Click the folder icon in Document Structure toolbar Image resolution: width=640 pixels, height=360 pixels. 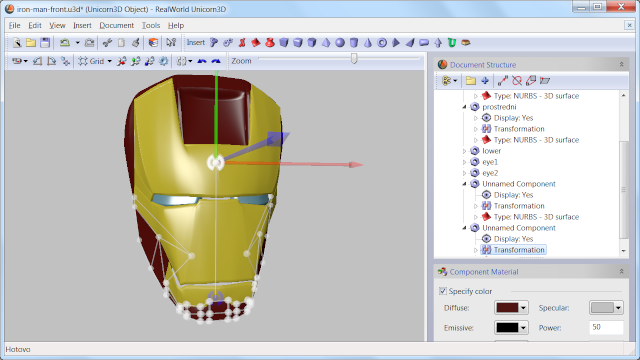point(471,81)
